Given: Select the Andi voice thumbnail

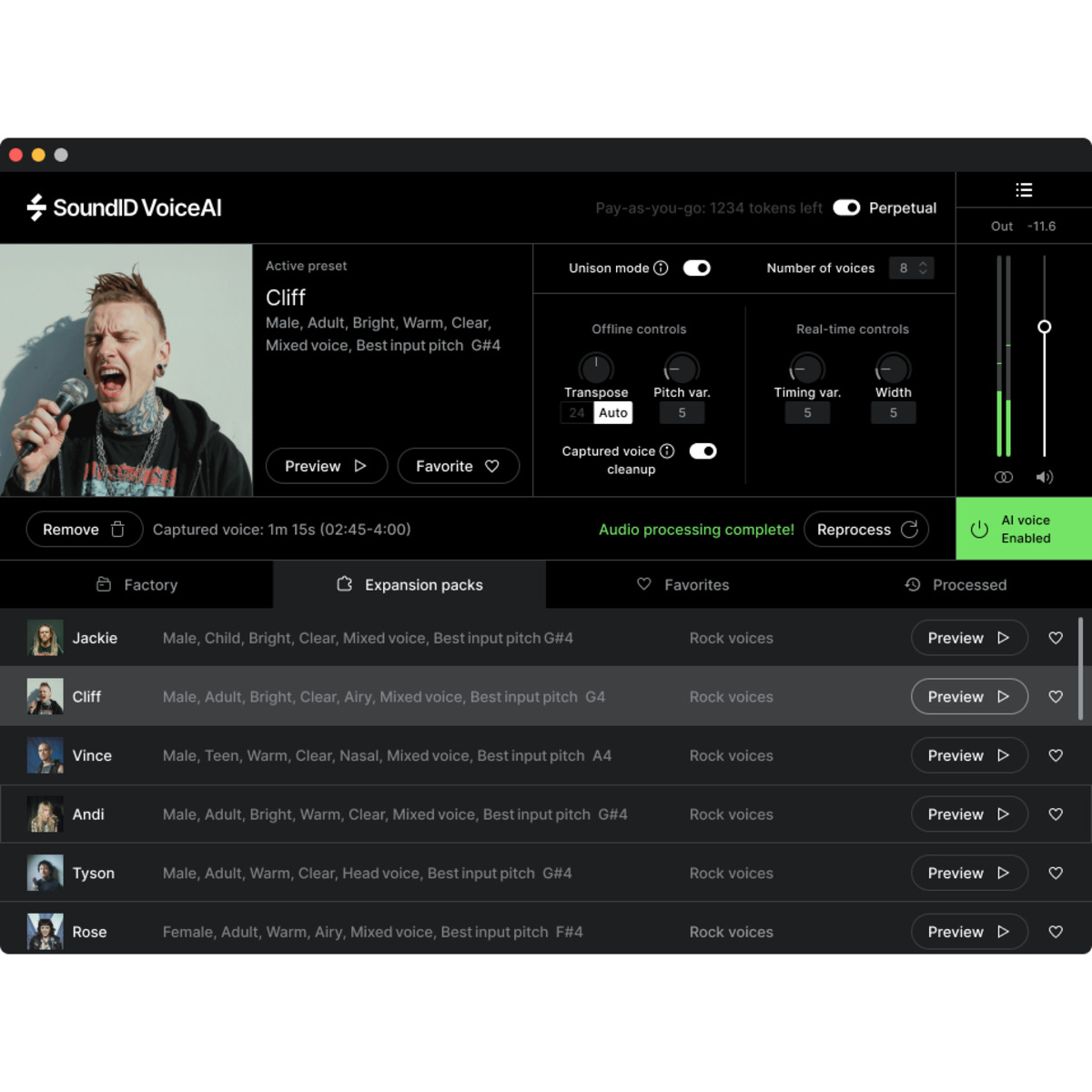Looking at the screenshot, I should [45, 814].
